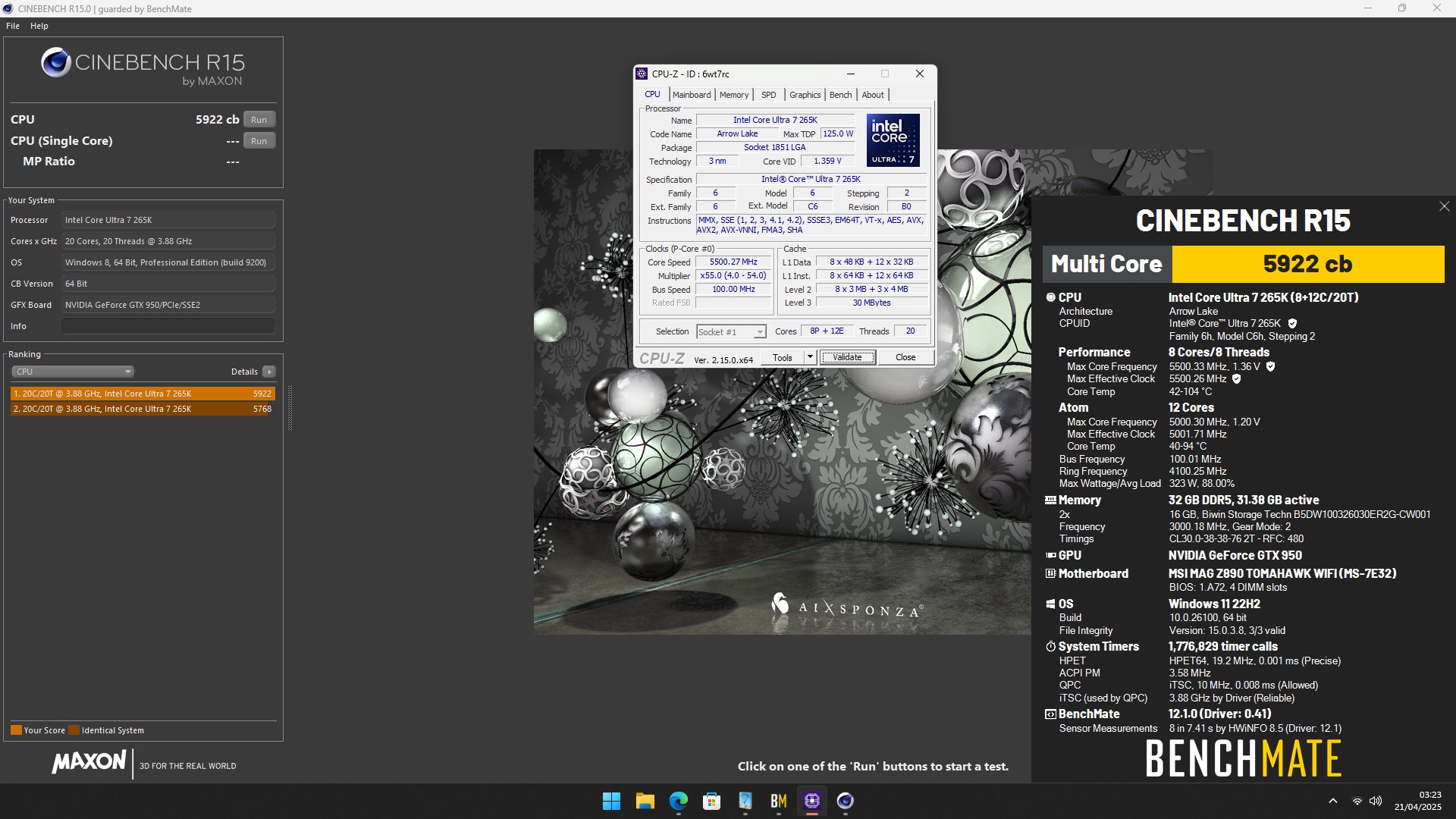1456x819 pixels.
Task: Open the notebook app taskbar icon
Action: [x=745, y=801]
